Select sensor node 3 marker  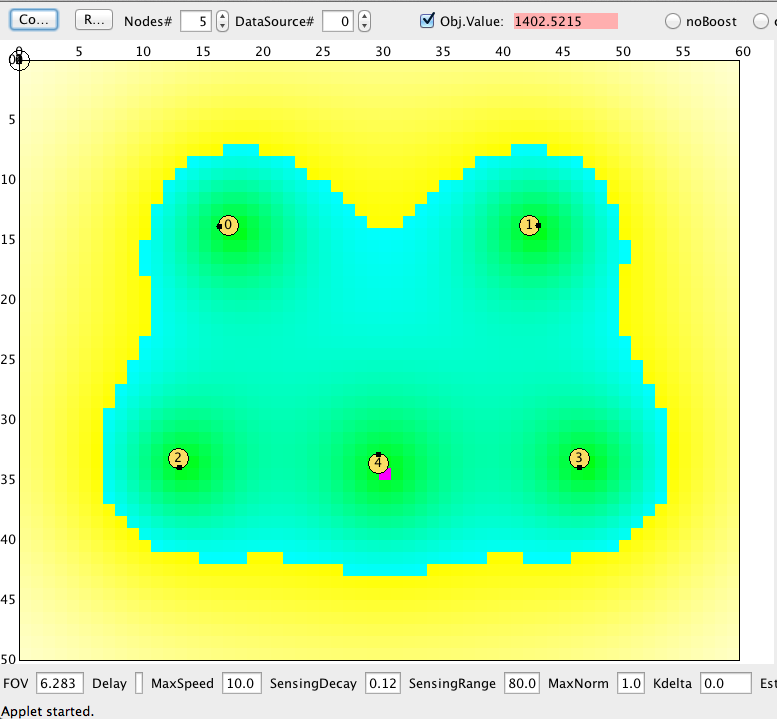[579, 459]
